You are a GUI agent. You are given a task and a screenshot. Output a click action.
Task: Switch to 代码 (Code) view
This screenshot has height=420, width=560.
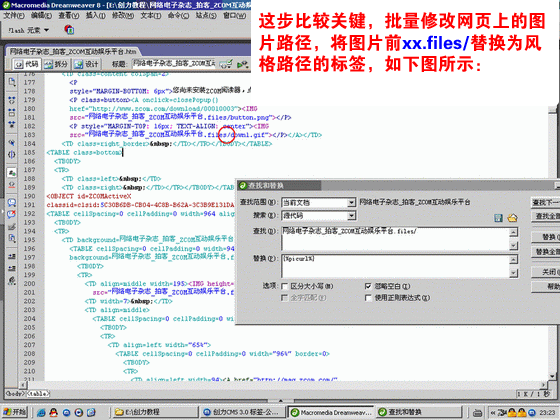click(x=26, y=64)
